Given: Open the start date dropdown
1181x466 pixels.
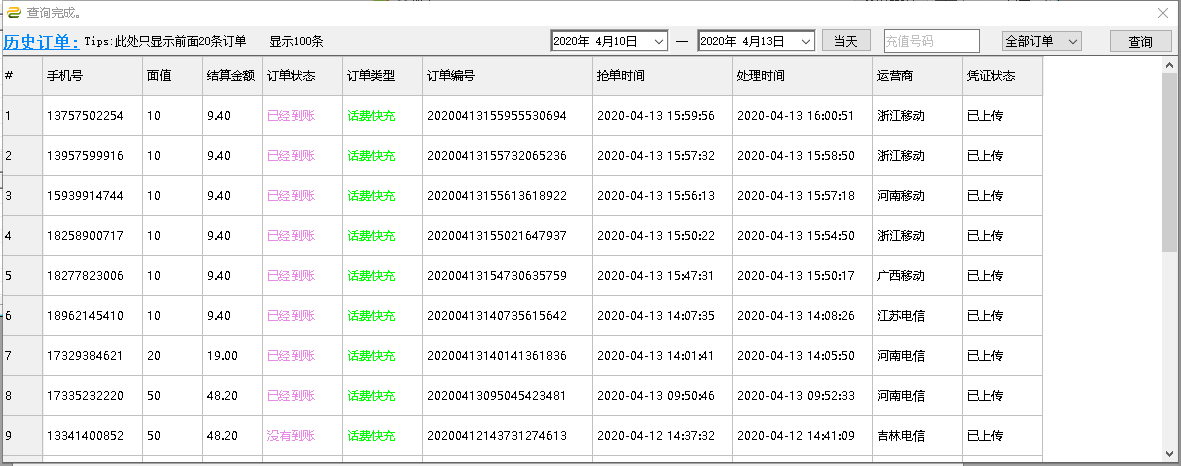Looking at the screenshot, I should [658, 41].
